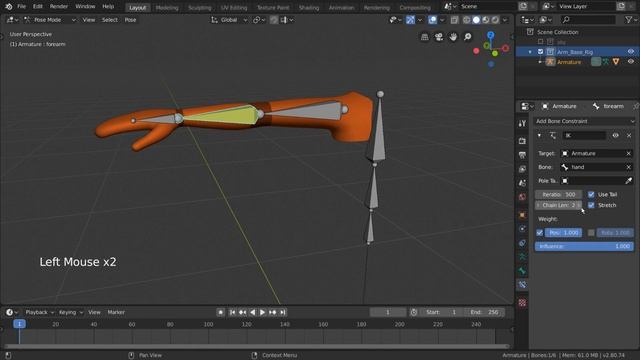Viewport: 640px width, 360px height.
Task: Toggle visibility eye of Armature object
Action: [631, 62]
